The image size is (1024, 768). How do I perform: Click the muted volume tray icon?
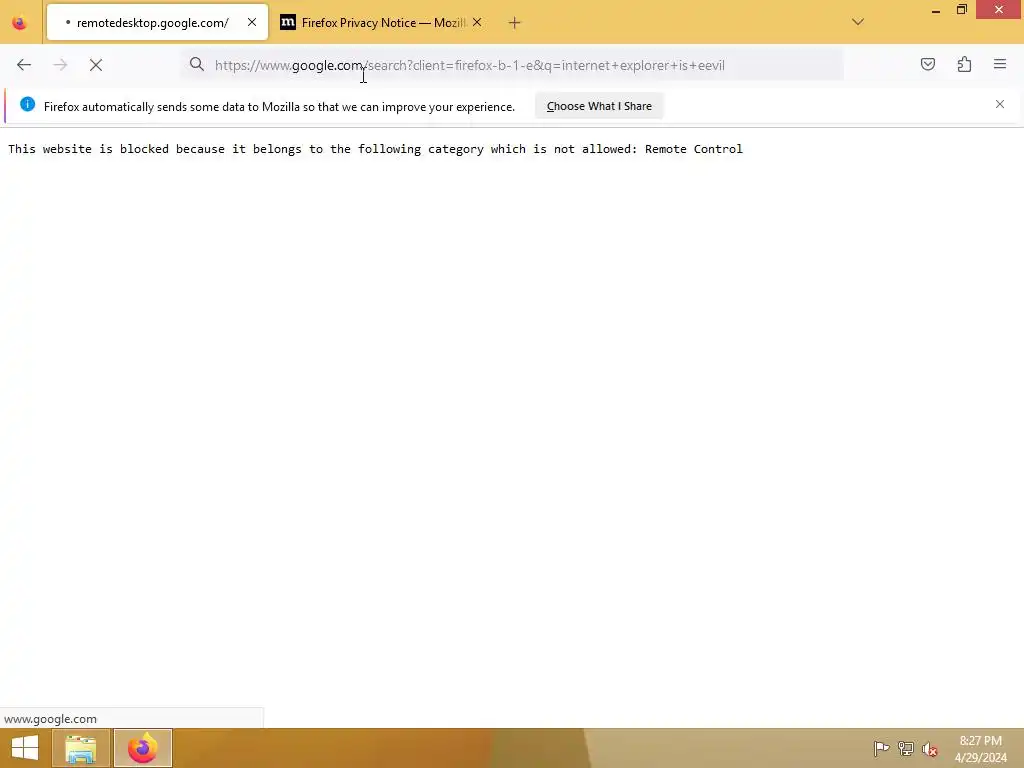[x=929, y=749]
